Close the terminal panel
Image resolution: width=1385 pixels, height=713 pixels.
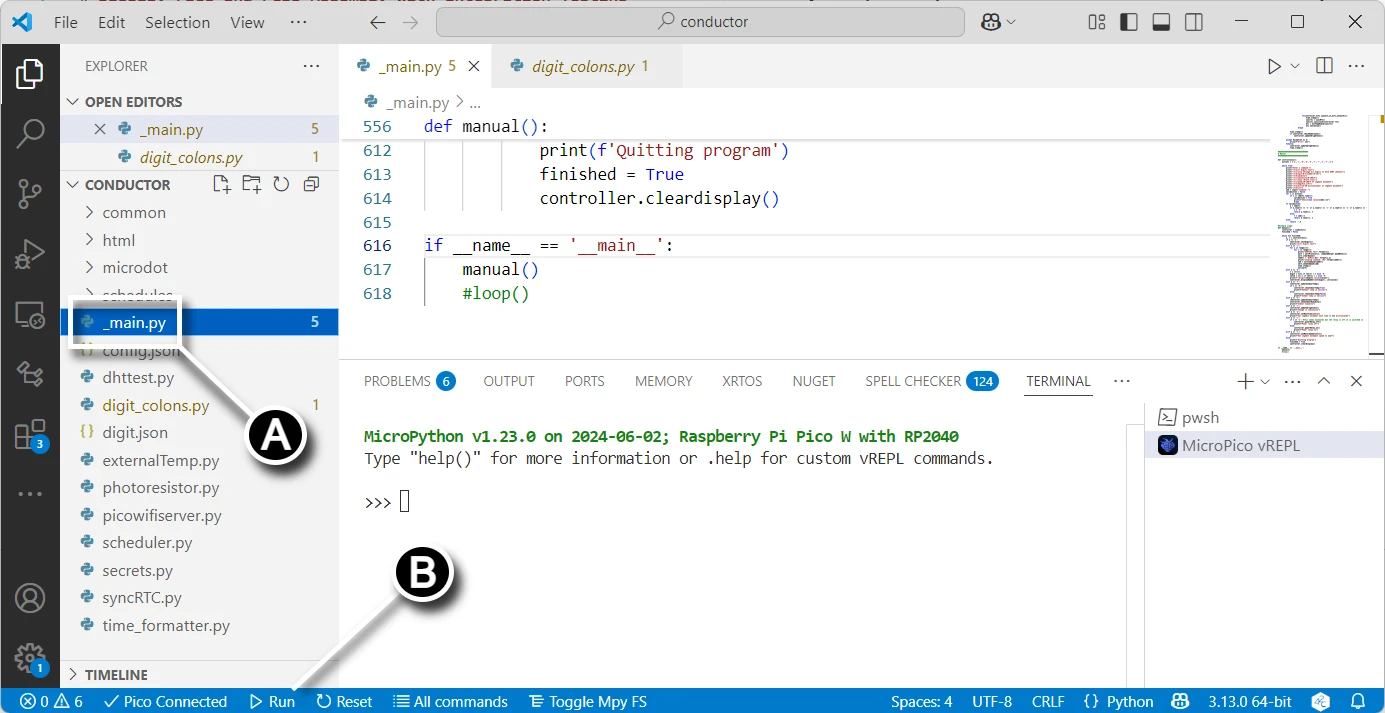click(1356, 381)
